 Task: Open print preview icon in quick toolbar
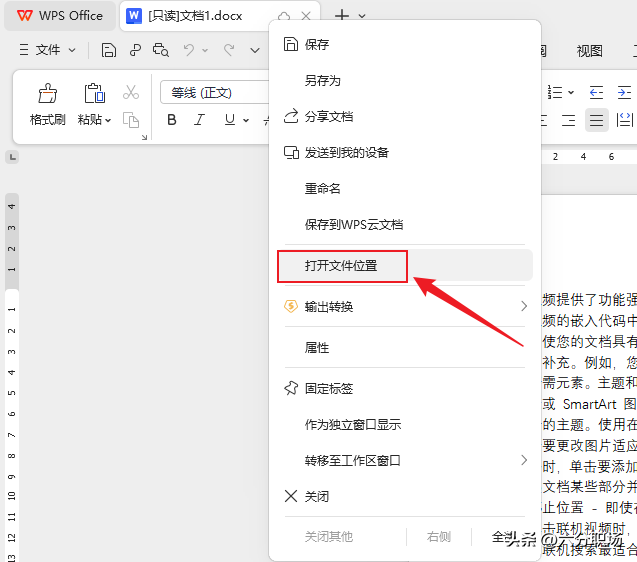(160, 50)
